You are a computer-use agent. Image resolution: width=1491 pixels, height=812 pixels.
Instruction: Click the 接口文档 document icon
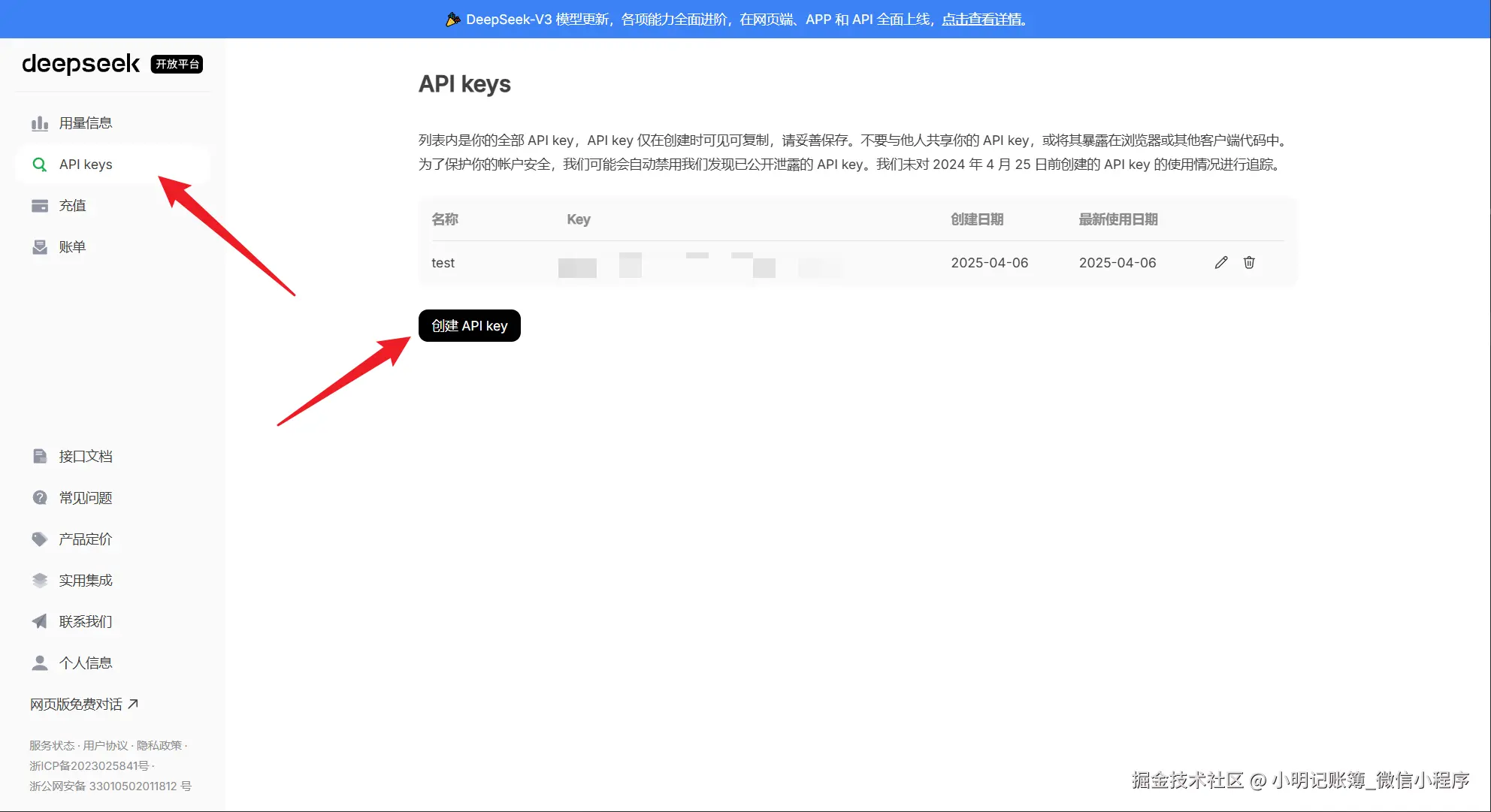point(40,456)
